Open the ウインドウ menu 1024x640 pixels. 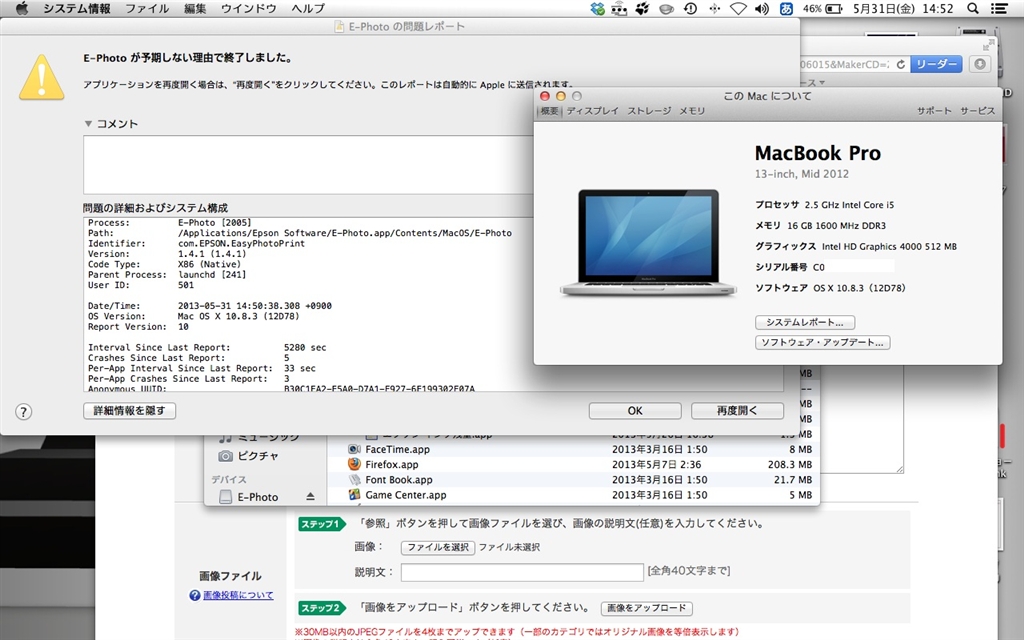pos(247,9)
